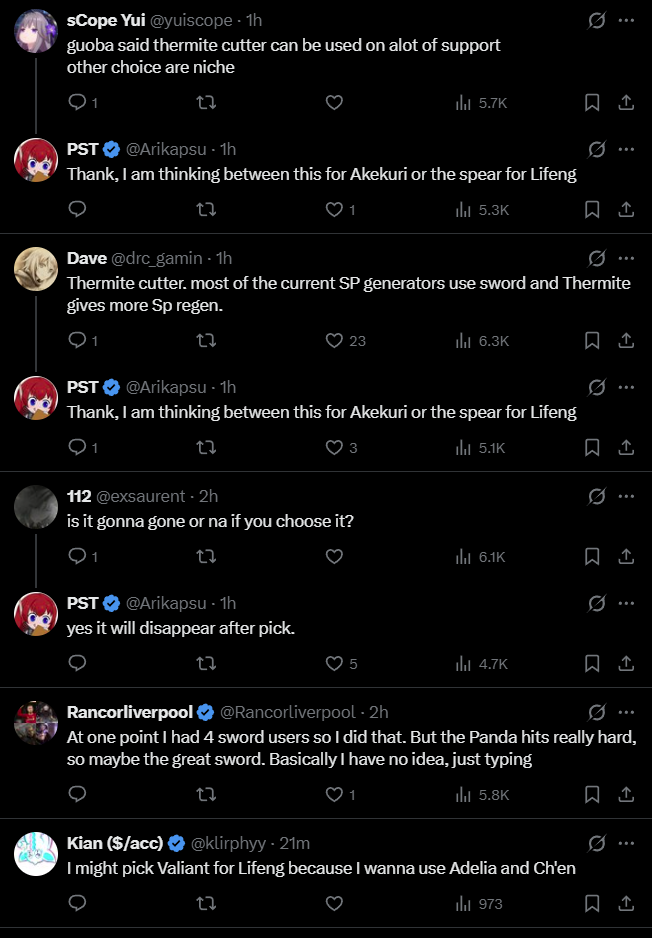The image size is (652, 938).
Task: Open more options on Kian's tweet
Action: 626,843
